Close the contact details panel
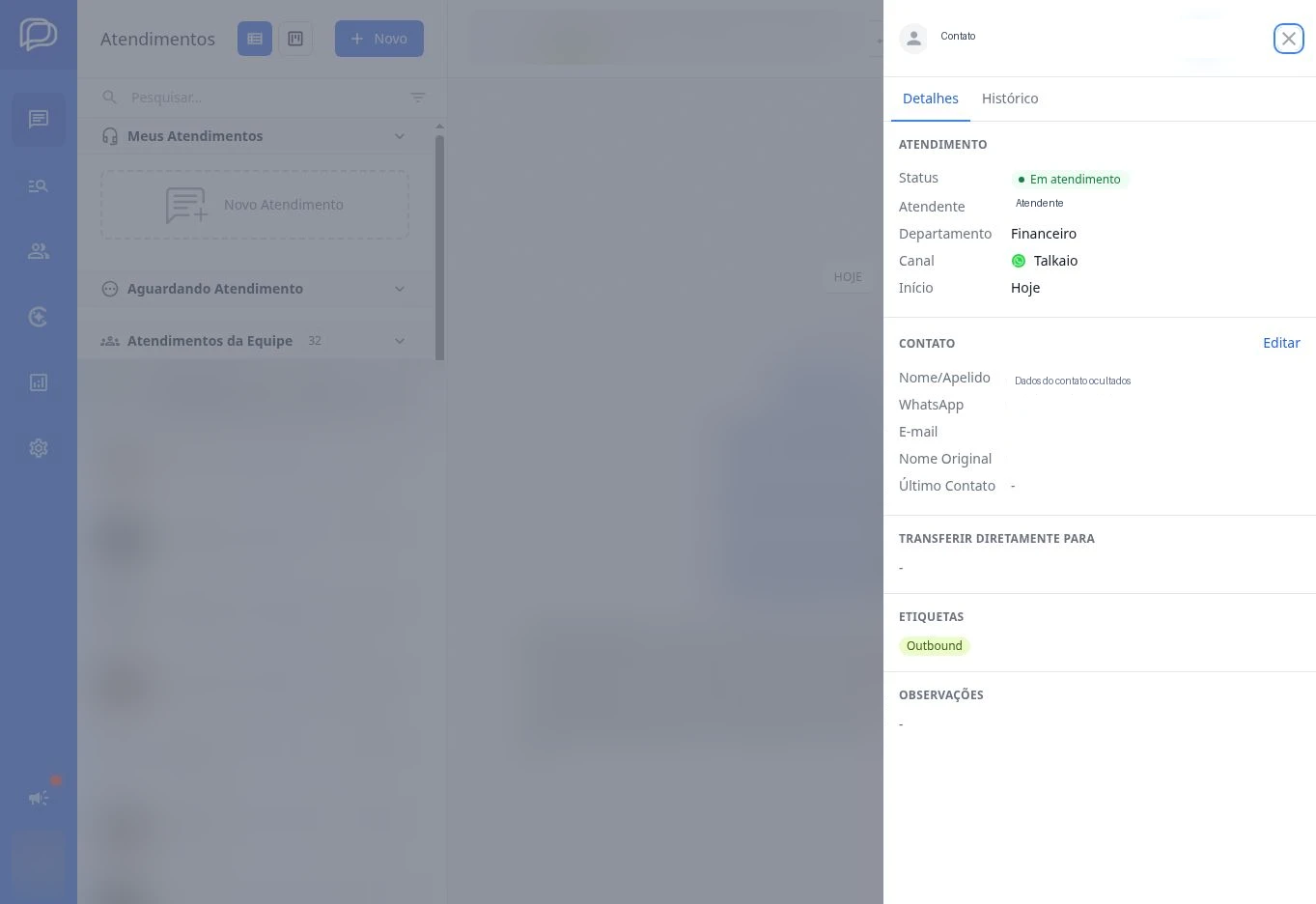Viewport: 1316px width, 904px height. [1289, 39]
